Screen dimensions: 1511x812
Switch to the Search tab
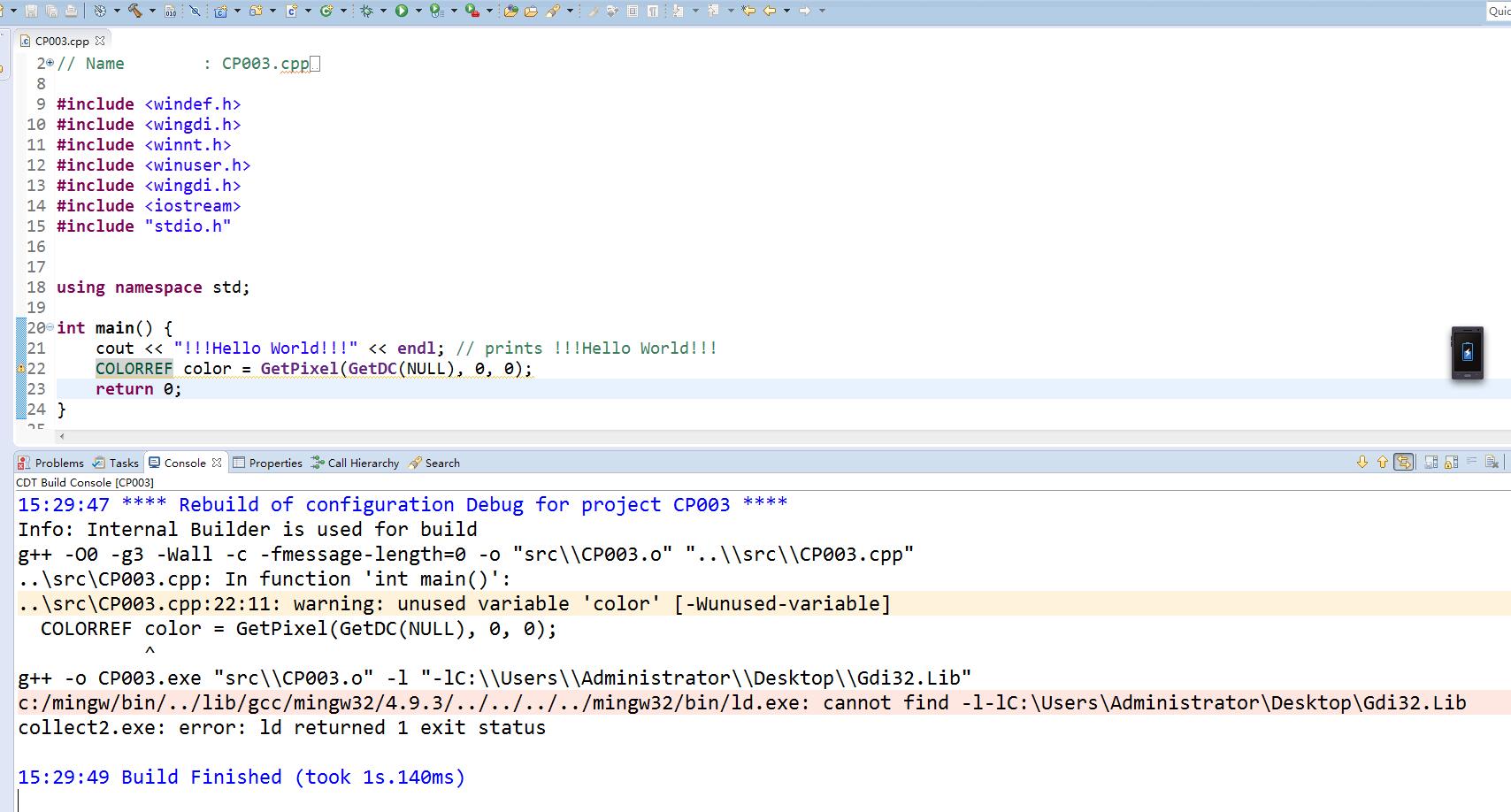434,463
